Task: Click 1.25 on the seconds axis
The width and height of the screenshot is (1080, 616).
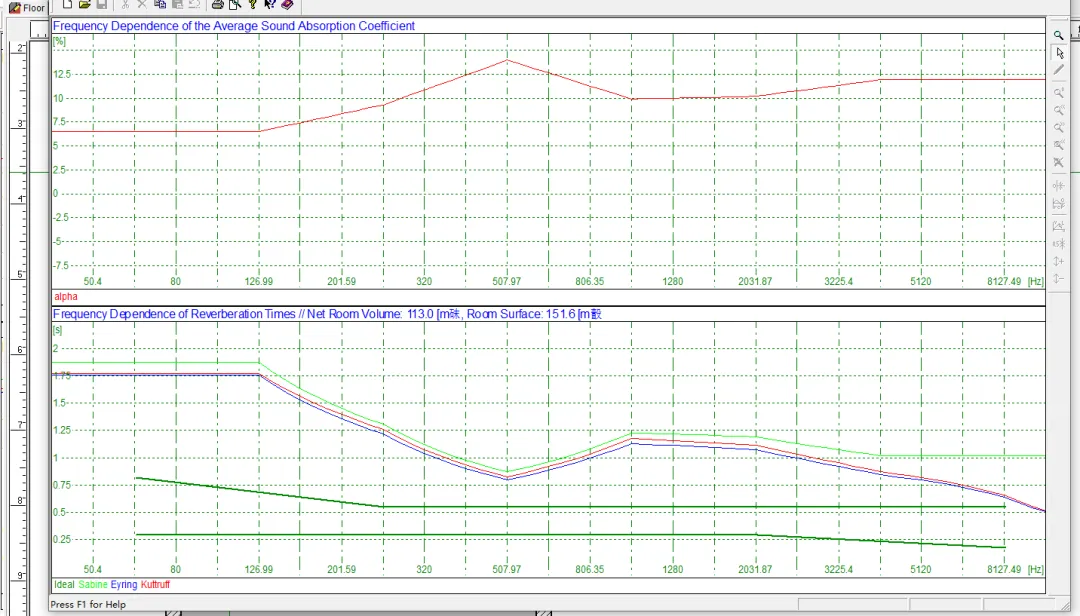Action: tap(62, 430)
